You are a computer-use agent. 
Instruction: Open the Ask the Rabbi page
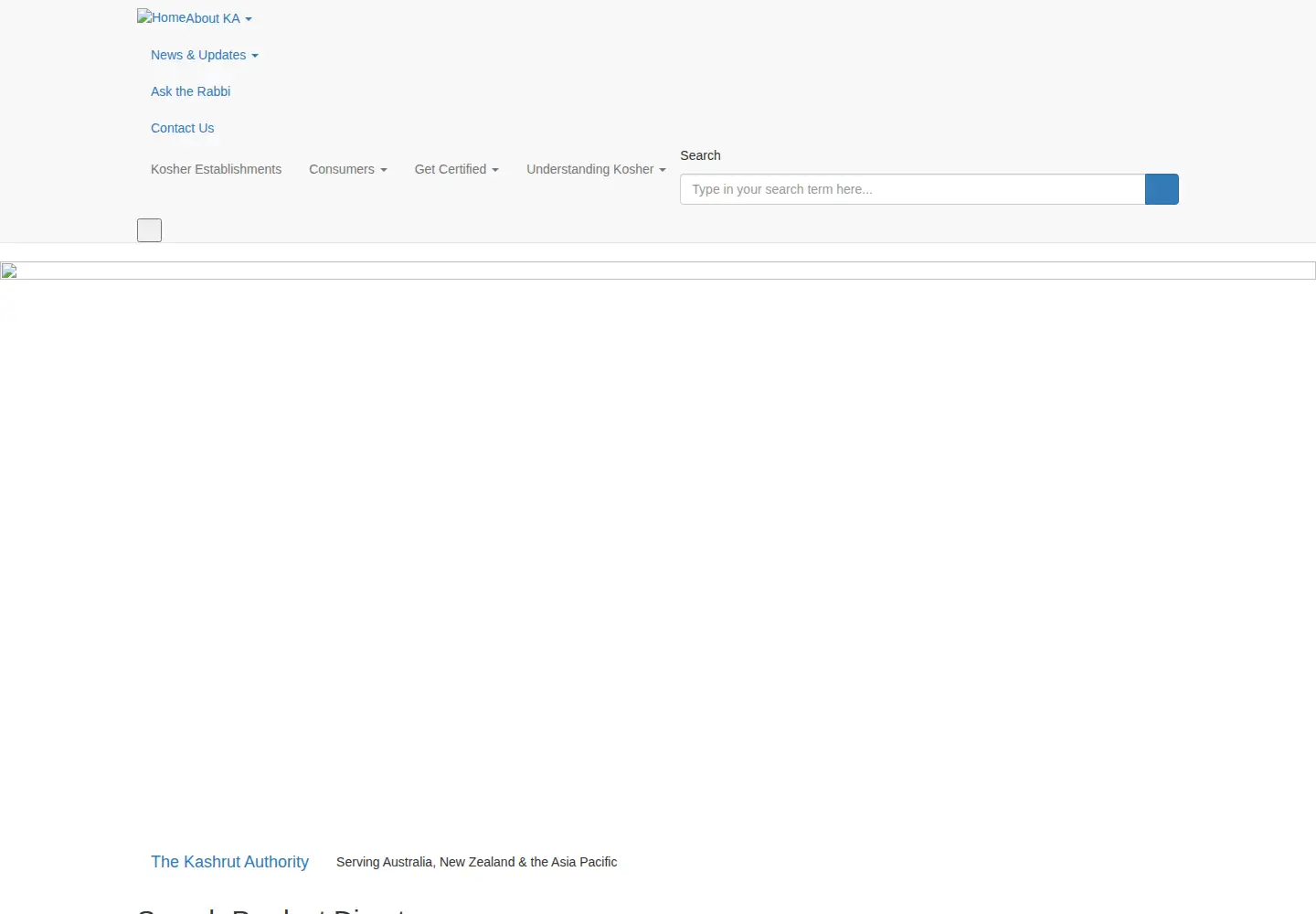pos(190,91)
